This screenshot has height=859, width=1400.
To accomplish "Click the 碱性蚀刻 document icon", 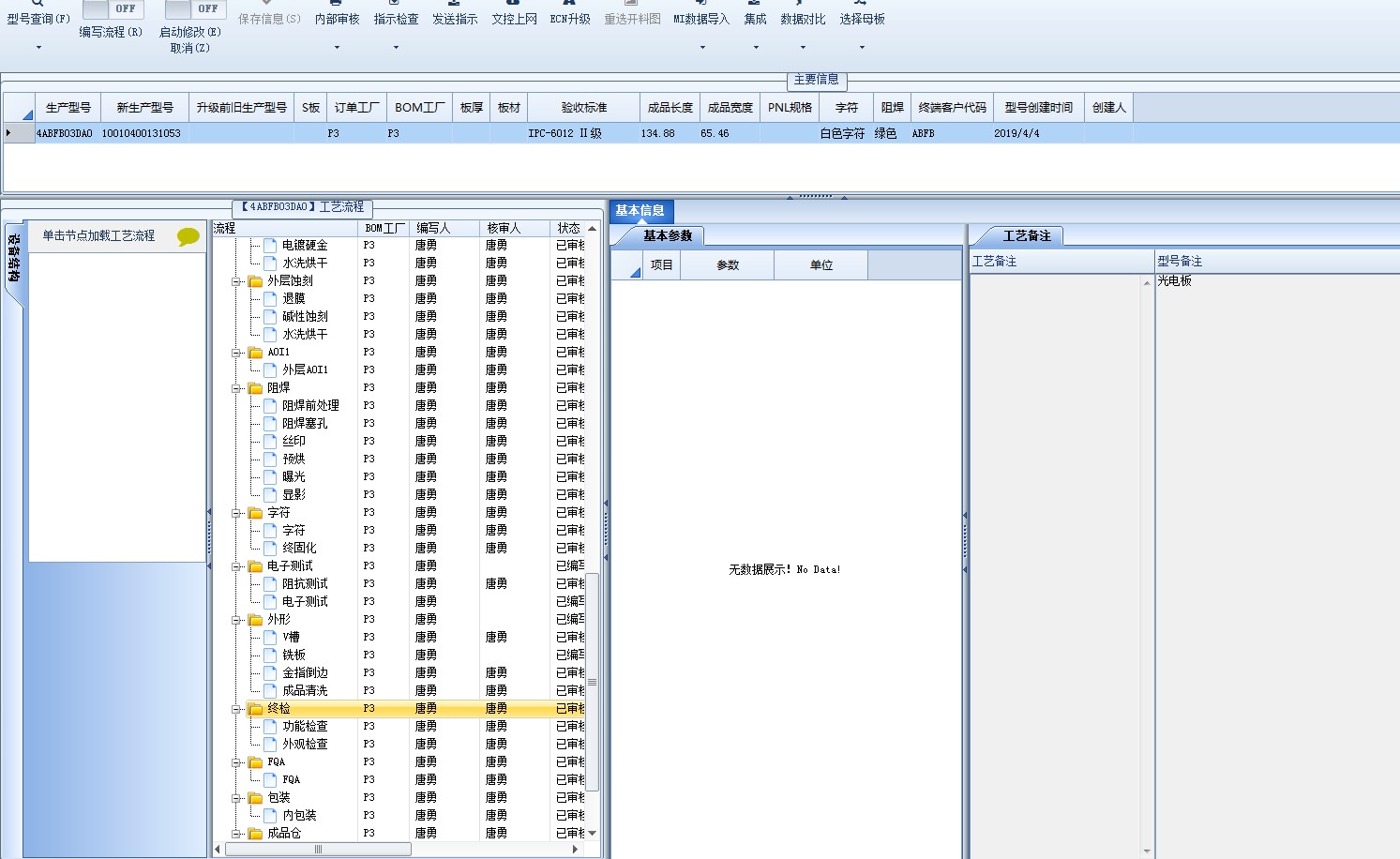I will click(x=270, y=317).
